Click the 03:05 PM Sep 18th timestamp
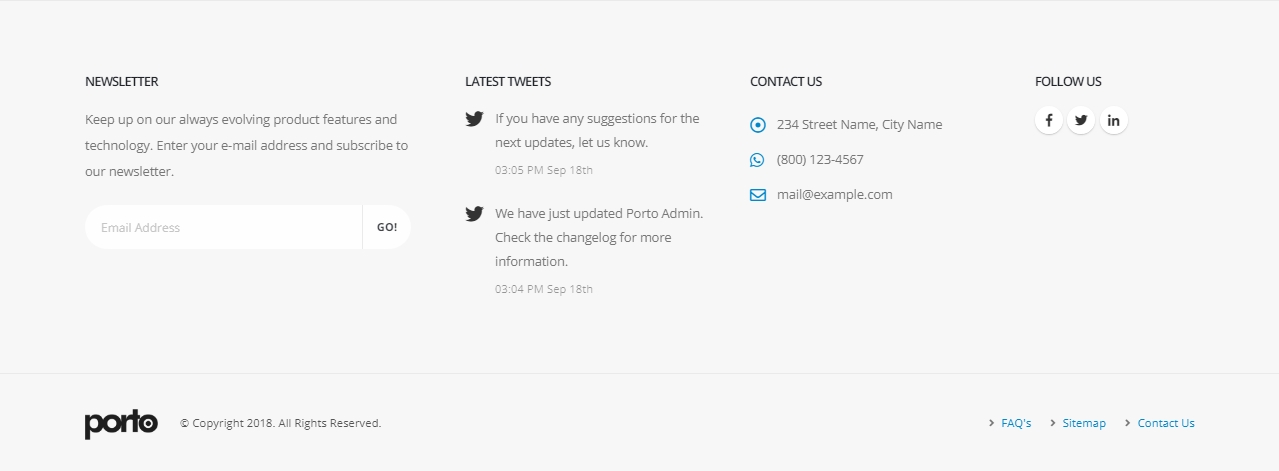The height and width of the screenshot is (471, 1279). click(x=544, y=170)
